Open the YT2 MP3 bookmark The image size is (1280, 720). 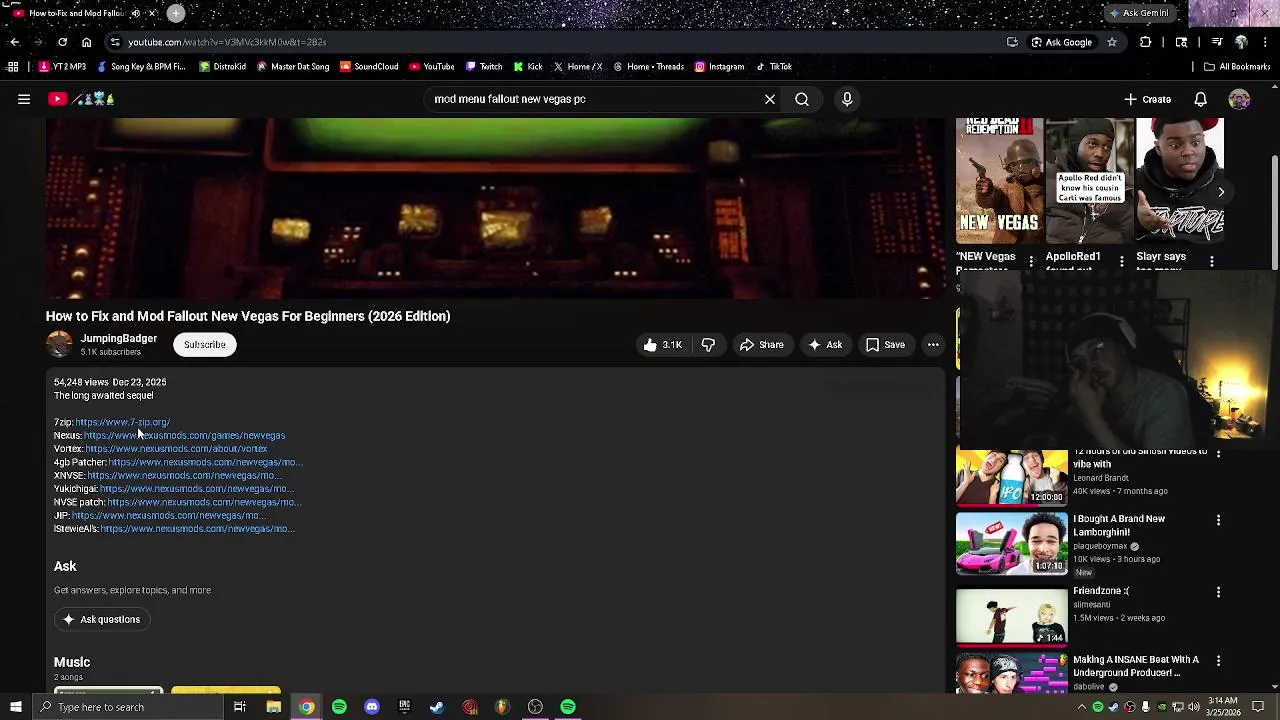click(62, 67)
